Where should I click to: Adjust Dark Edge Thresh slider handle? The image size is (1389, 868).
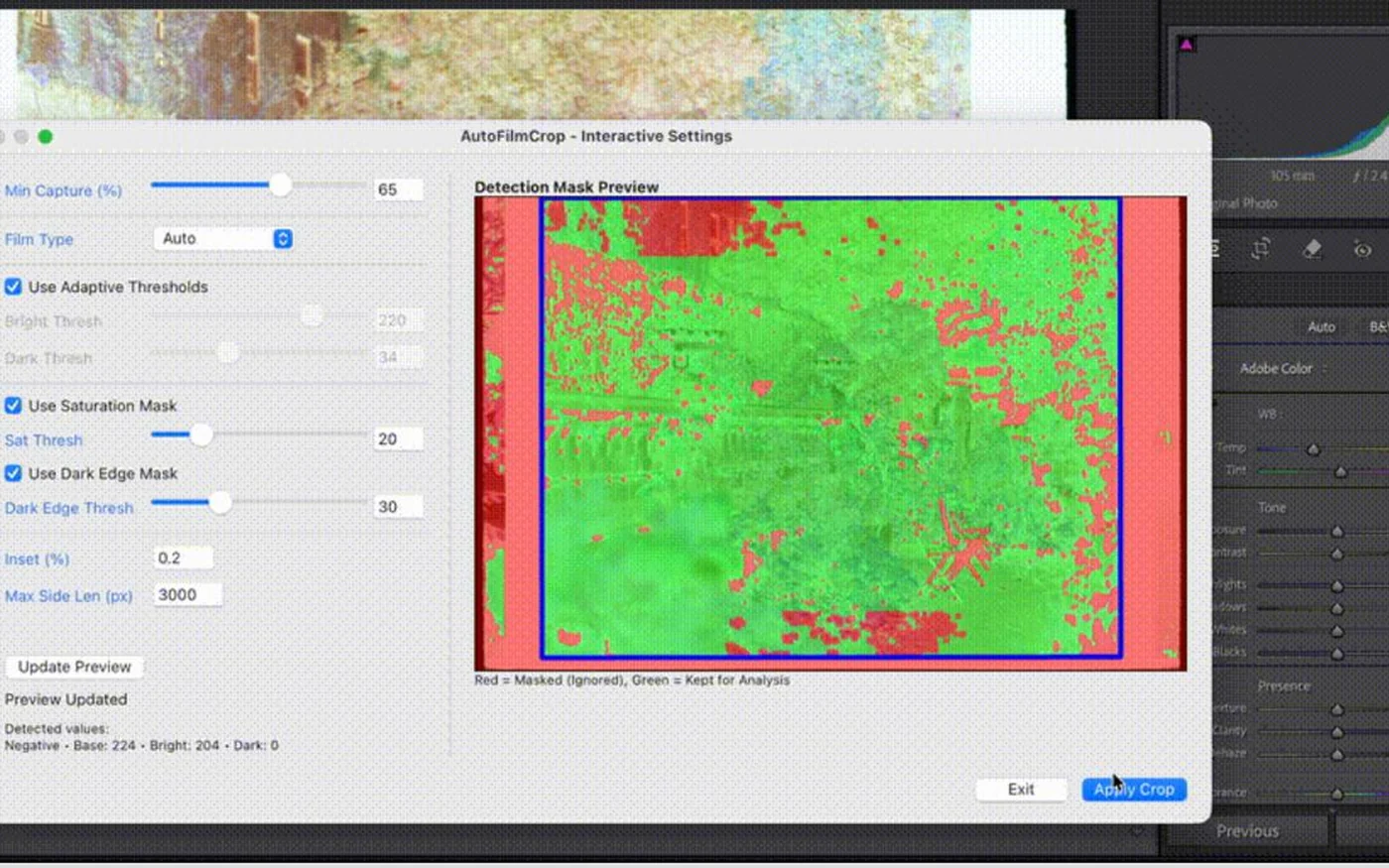pyautogui.click(x=220, y=503)
